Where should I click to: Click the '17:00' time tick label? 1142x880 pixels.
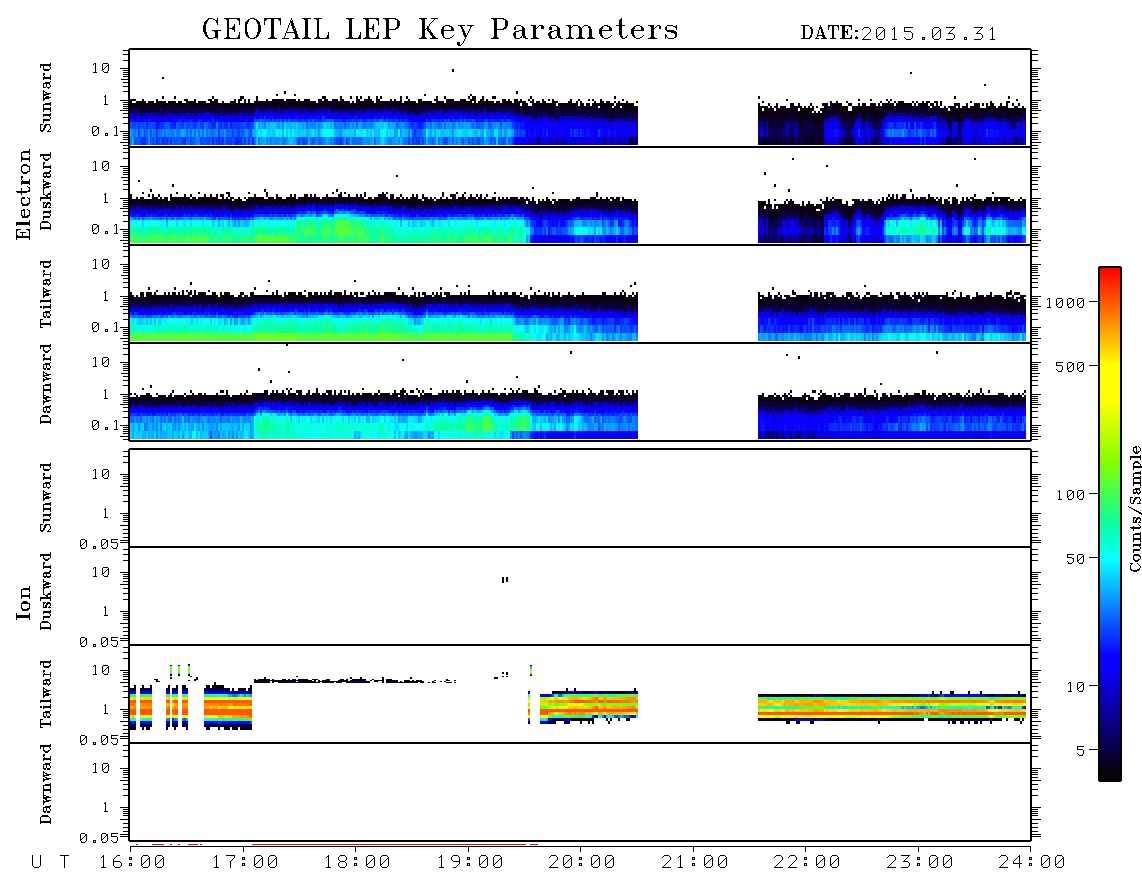tap(245, 863)
